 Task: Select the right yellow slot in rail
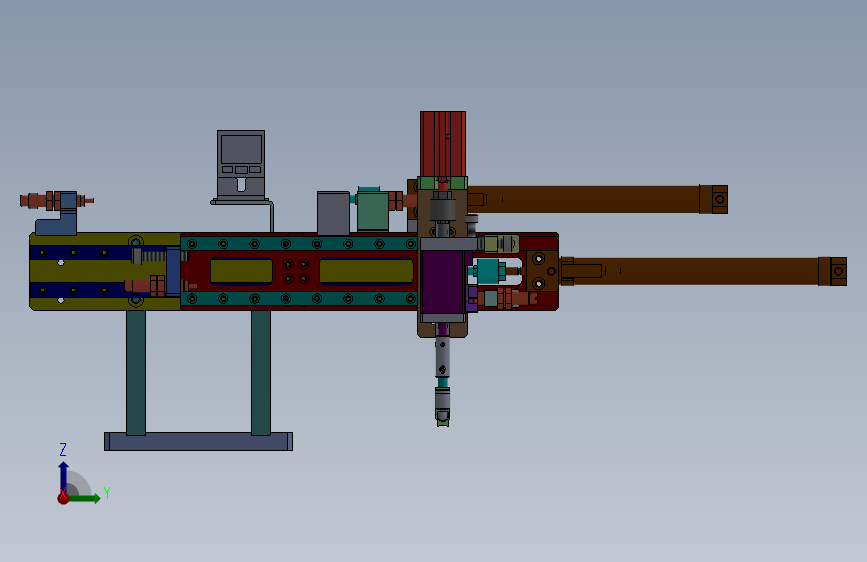(x=367, y=272)
